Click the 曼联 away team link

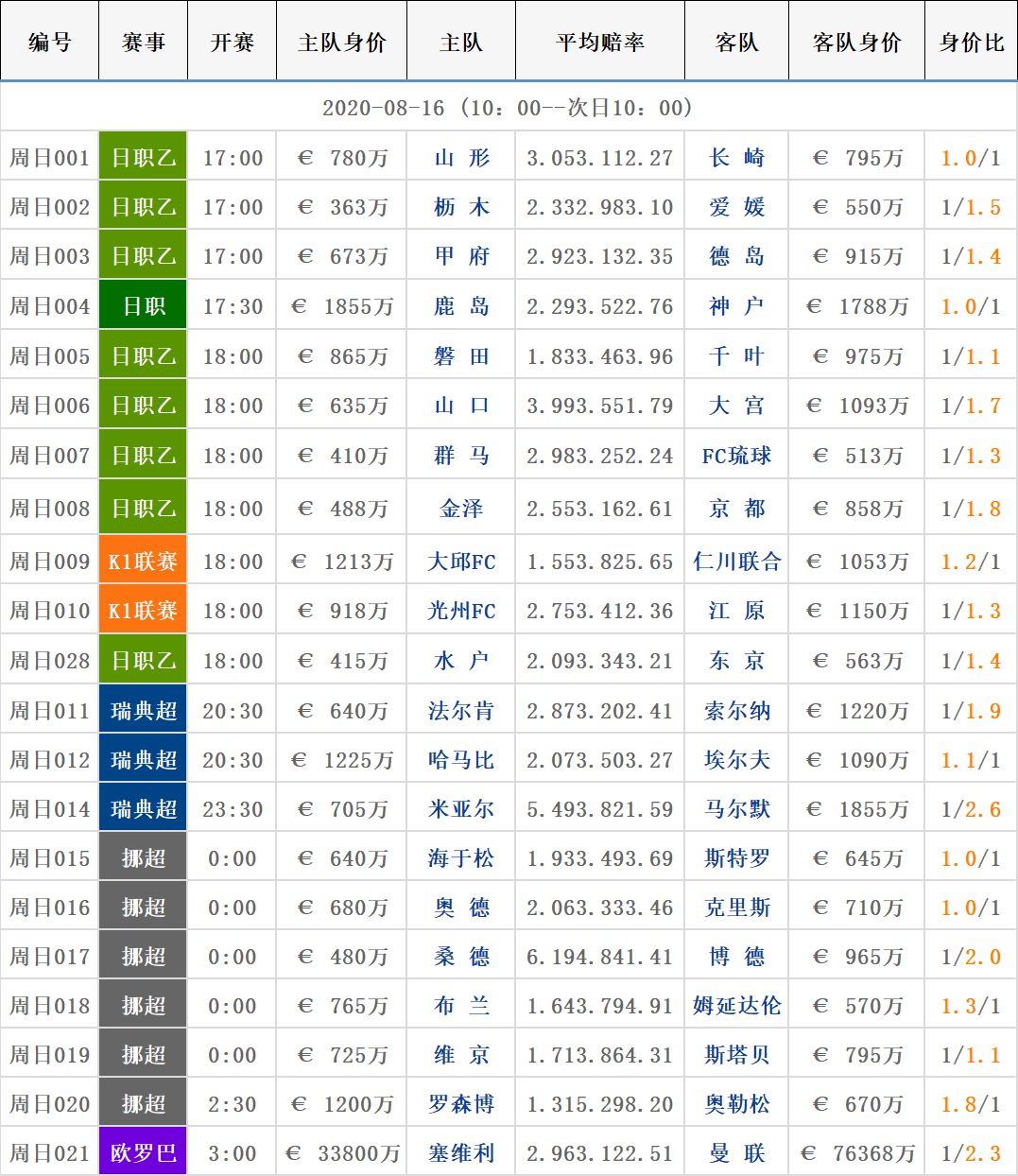coord(736,1153)
